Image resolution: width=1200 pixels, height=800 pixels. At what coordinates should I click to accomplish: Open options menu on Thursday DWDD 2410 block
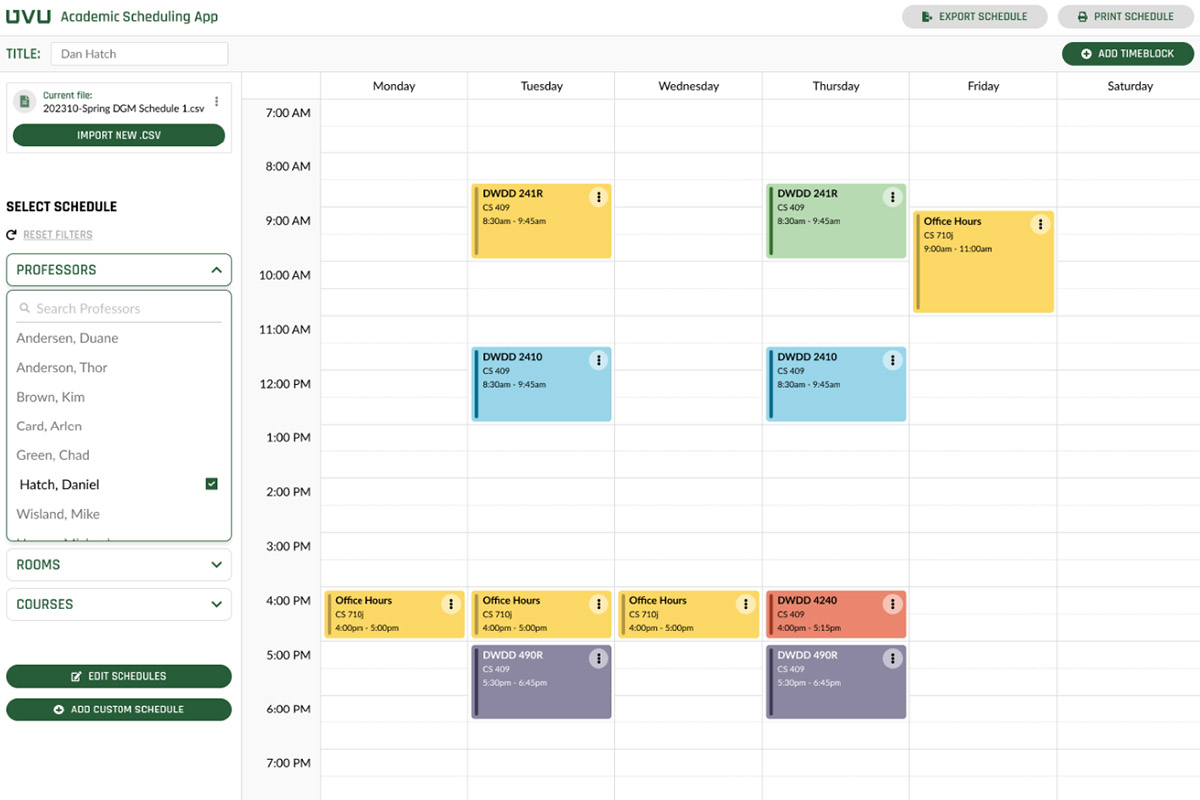(x=893, y=361)
